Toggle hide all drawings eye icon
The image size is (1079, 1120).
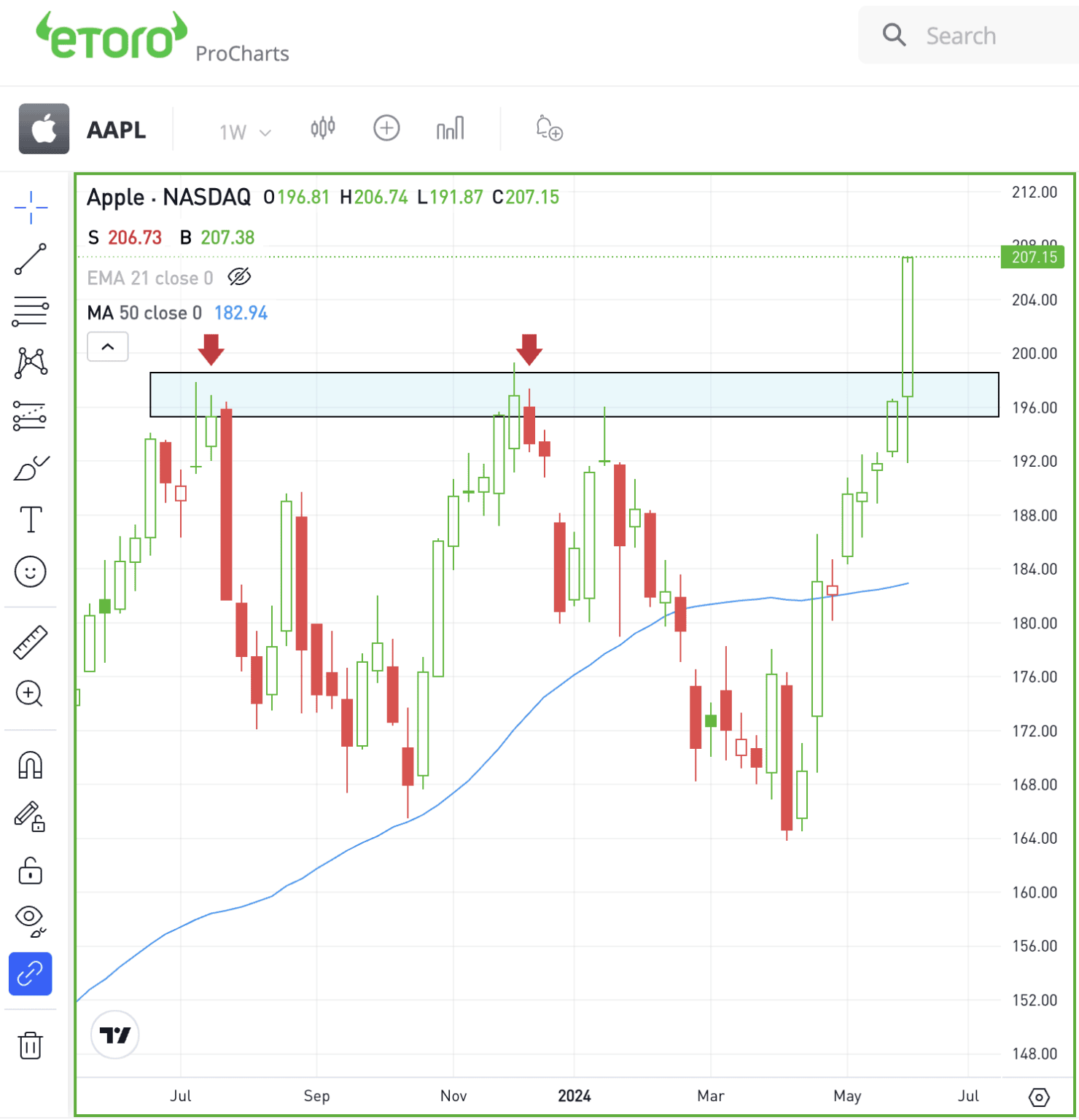[31, 921]
